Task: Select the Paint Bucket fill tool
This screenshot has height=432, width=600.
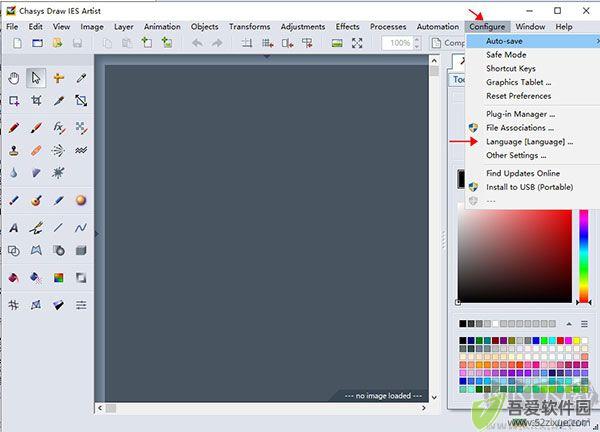Action: click(14, 277)
